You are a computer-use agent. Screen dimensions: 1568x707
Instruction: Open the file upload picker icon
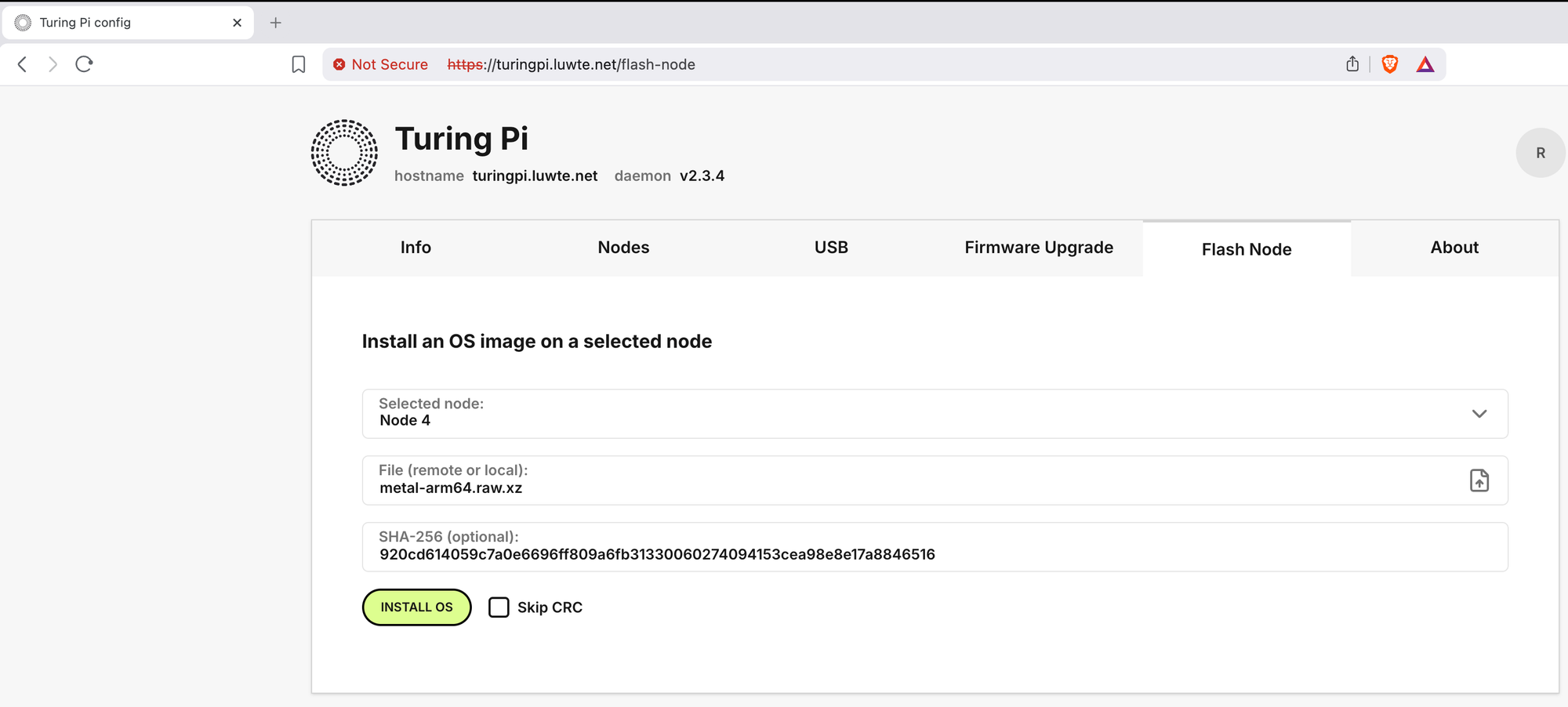tap(1479, 480)
